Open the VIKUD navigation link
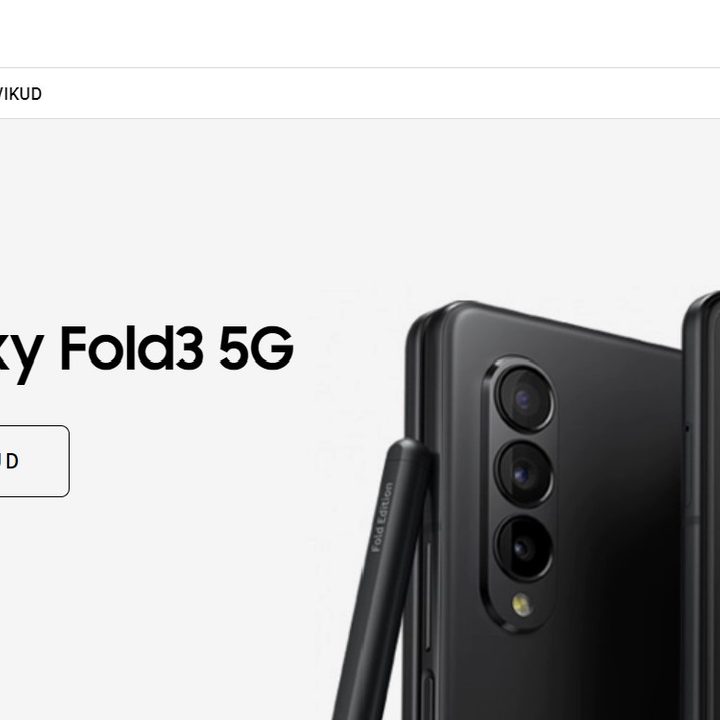 pos(20,94)
